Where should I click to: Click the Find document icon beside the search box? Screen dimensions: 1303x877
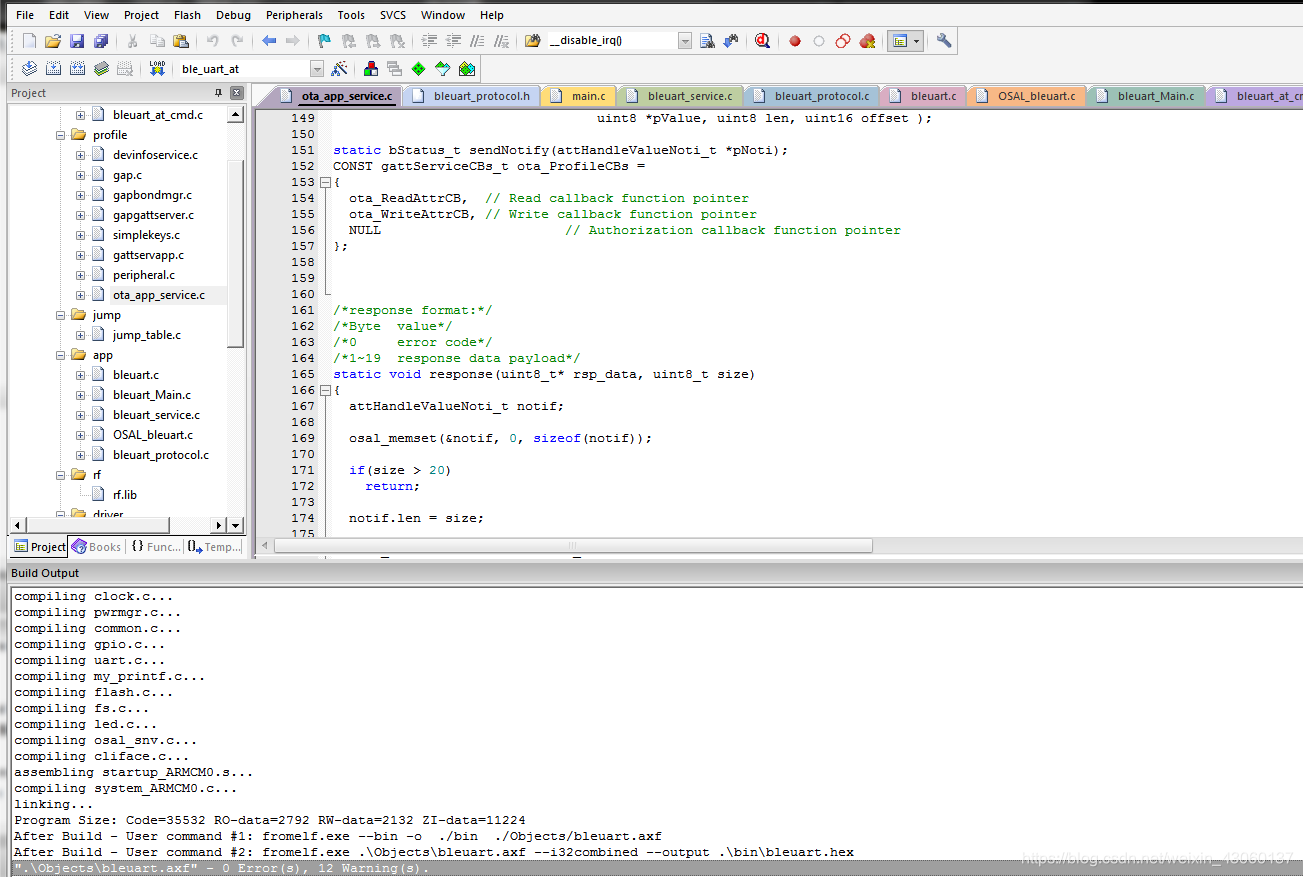coord(707,41)
